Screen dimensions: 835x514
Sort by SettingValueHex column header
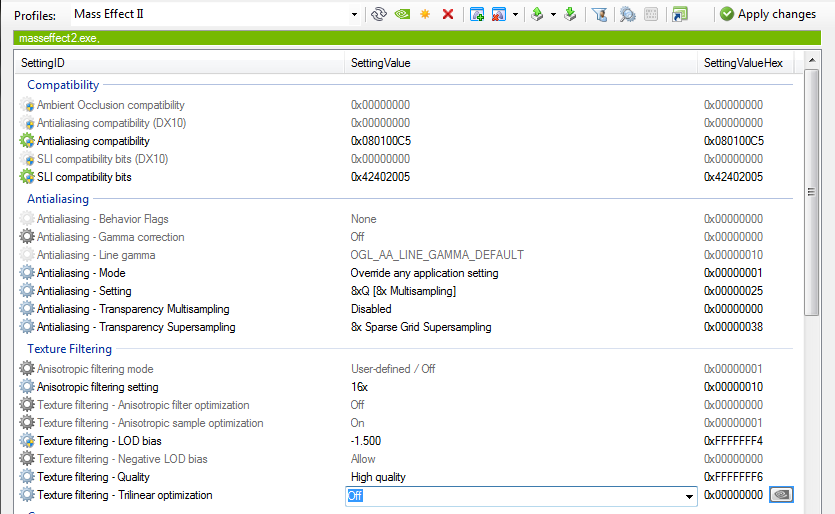tap(746, 63)
